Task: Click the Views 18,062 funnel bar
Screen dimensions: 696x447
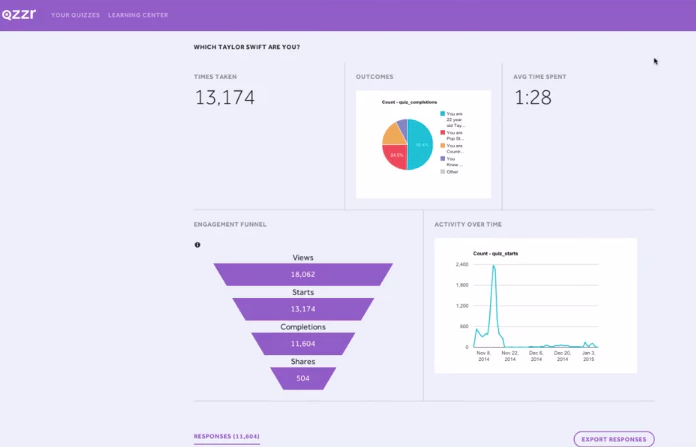Action: point(303,274)
